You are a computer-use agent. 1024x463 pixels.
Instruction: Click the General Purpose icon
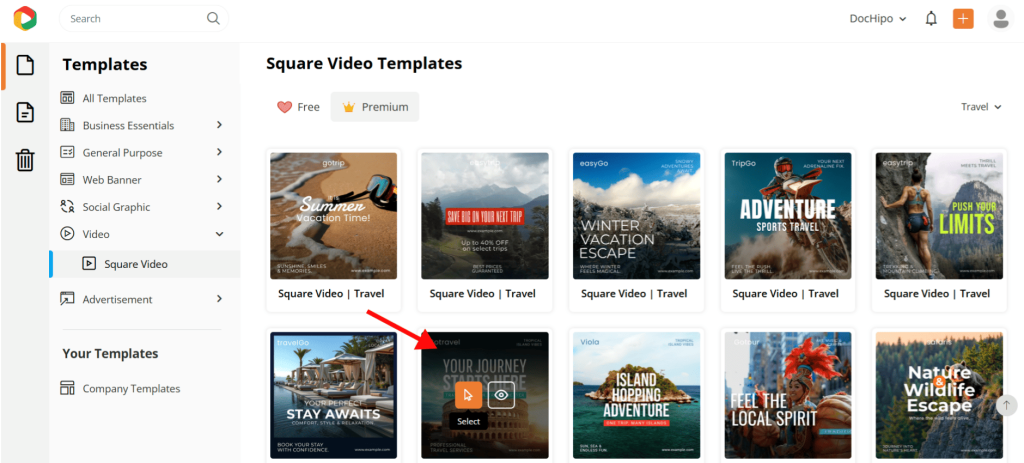coord(67,152)
